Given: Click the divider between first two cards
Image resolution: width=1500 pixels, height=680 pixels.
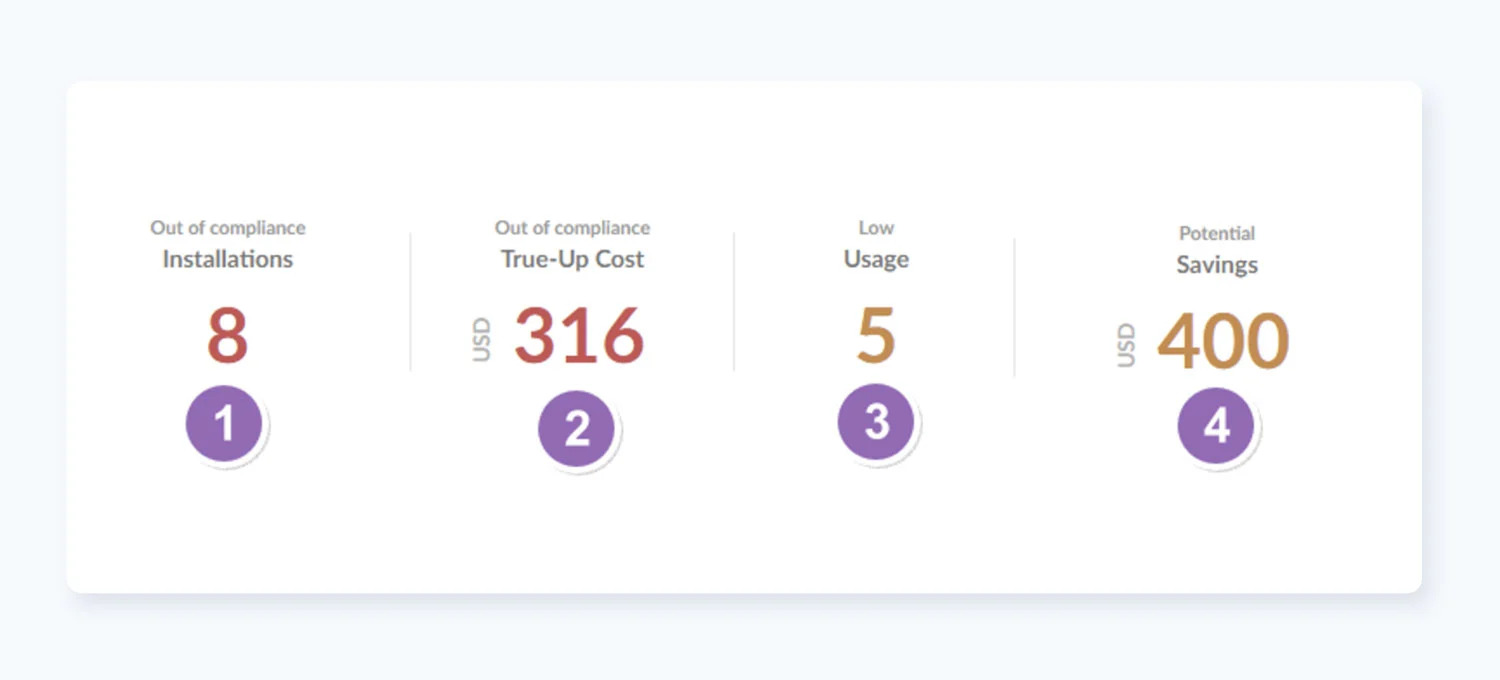Looking at the screenshot, I should (x=410, y=300).
